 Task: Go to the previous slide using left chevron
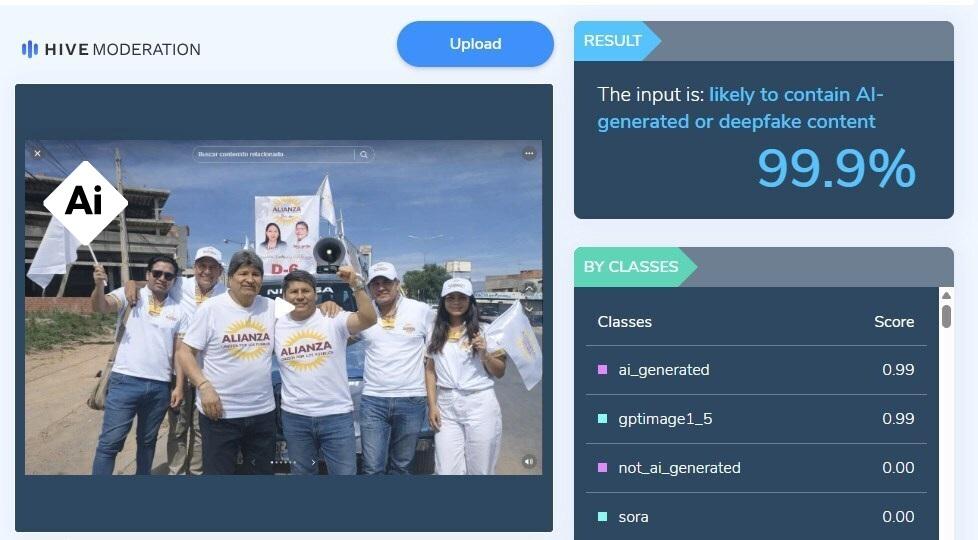[253, 463]
